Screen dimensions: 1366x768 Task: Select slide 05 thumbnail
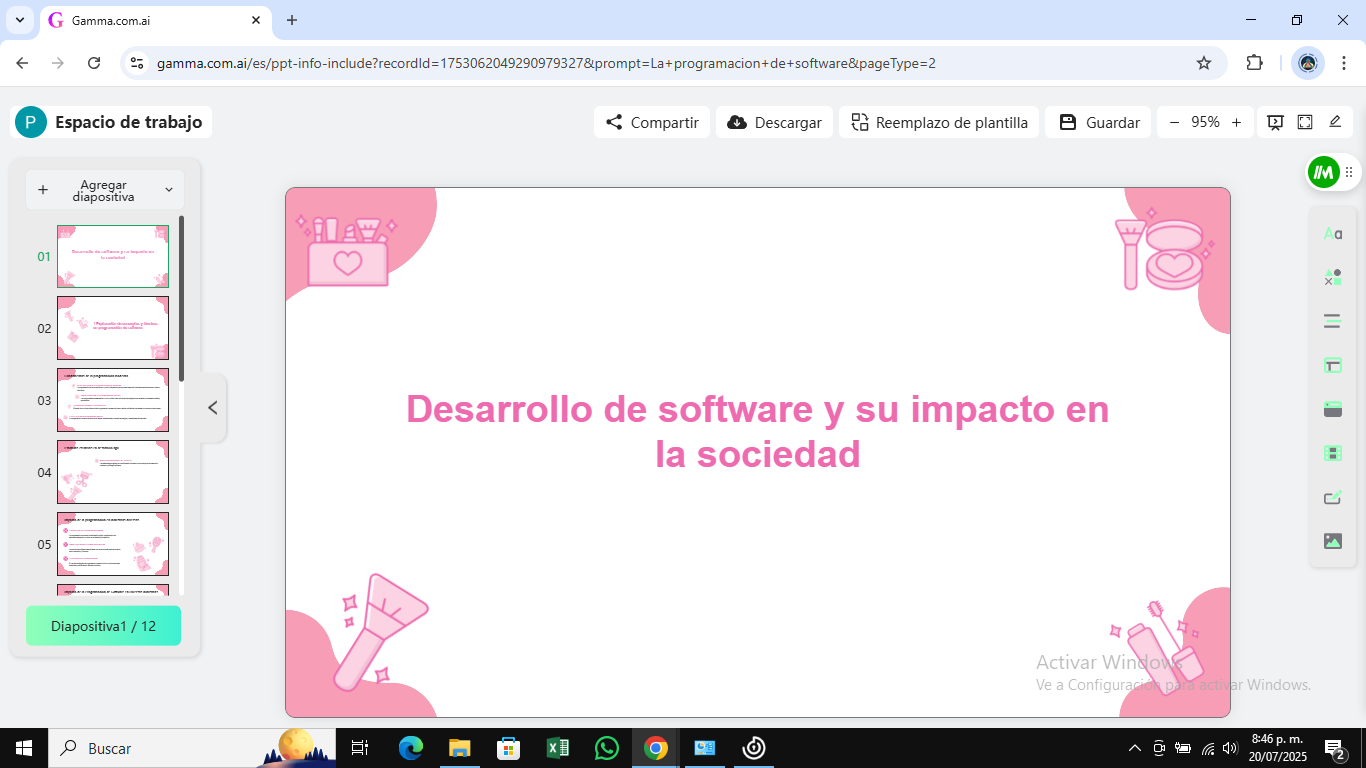click(113, 544)
